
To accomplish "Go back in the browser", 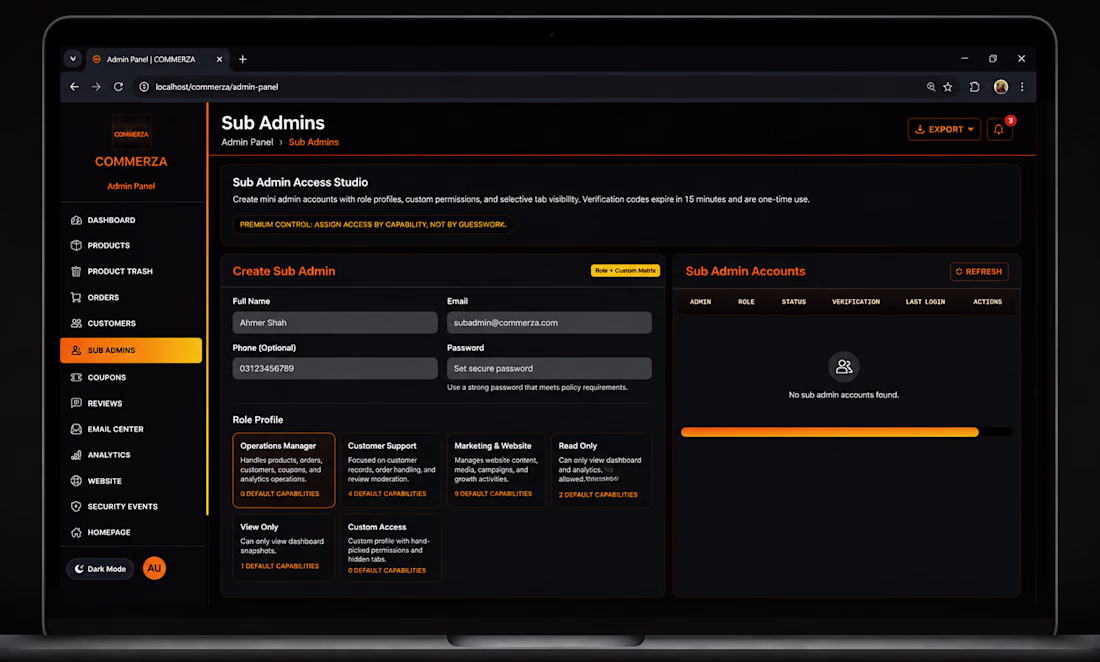I will tap(74, 86).
